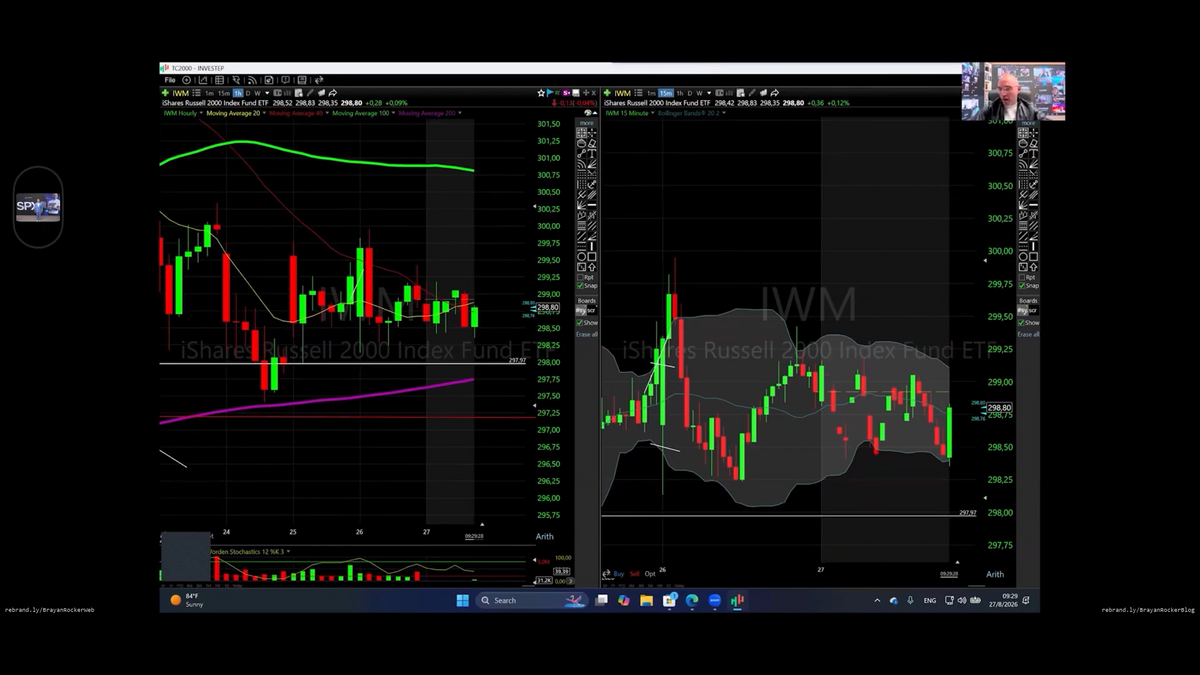Toggle the Rpt checkbox in right drawing toolbar
The width and height of the screenshot is (1200, 675).
[x=1022, y=277]
